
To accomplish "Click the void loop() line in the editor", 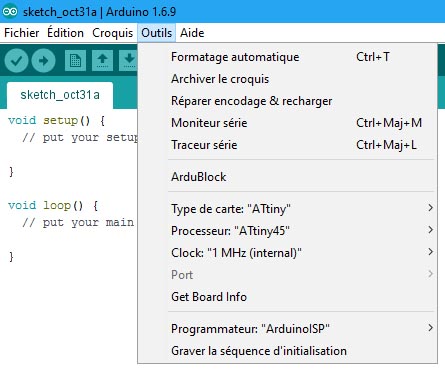I will pyautogui.click(x=53, y=205).
